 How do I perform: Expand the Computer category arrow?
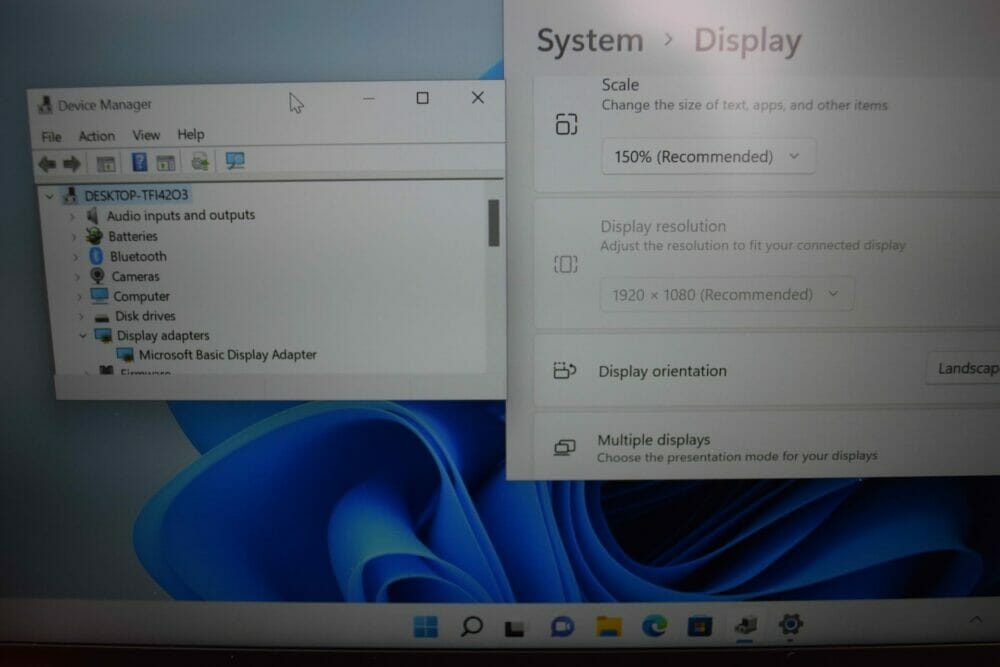tap(79, 297)
